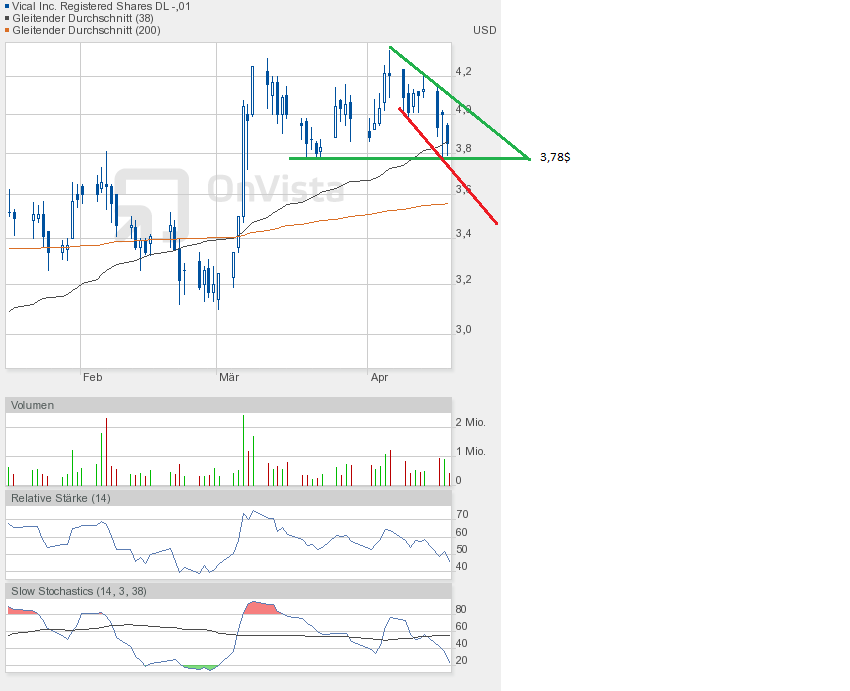Viewport: 850px width, 691px height.
Task: Click the 'Relative Stärke (14)' panel header
Action: click(228, 498)
